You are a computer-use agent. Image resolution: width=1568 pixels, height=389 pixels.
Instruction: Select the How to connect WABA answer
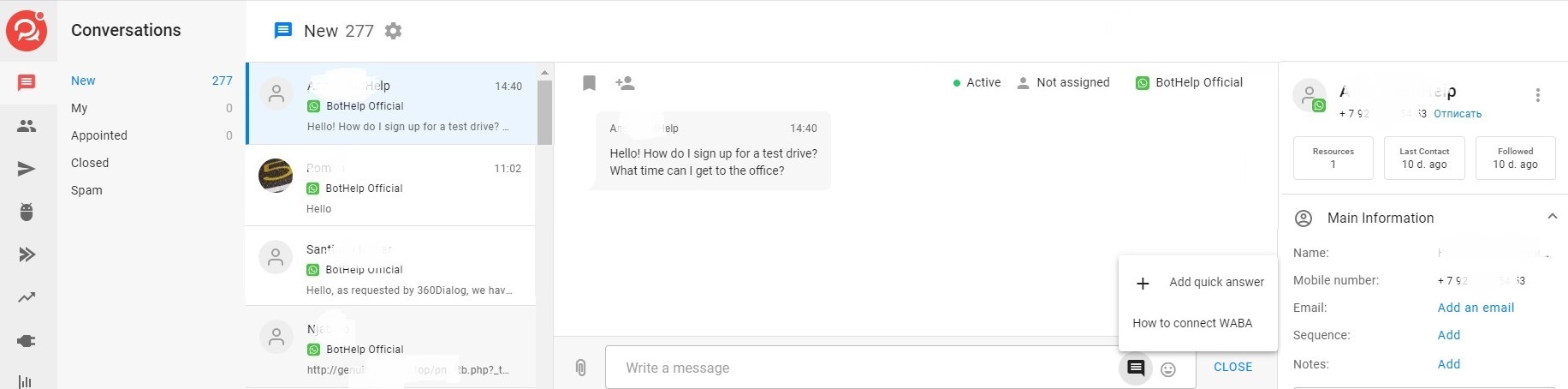pyautogui.click(x=1192, y=323)
